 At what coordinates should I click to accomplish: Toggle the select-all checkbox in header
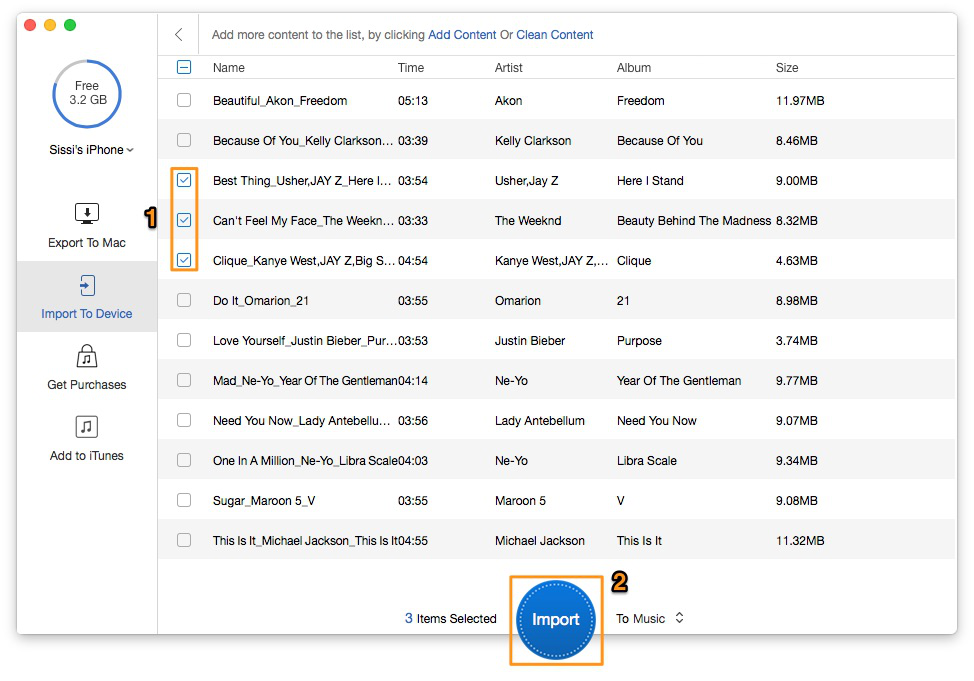184,68
